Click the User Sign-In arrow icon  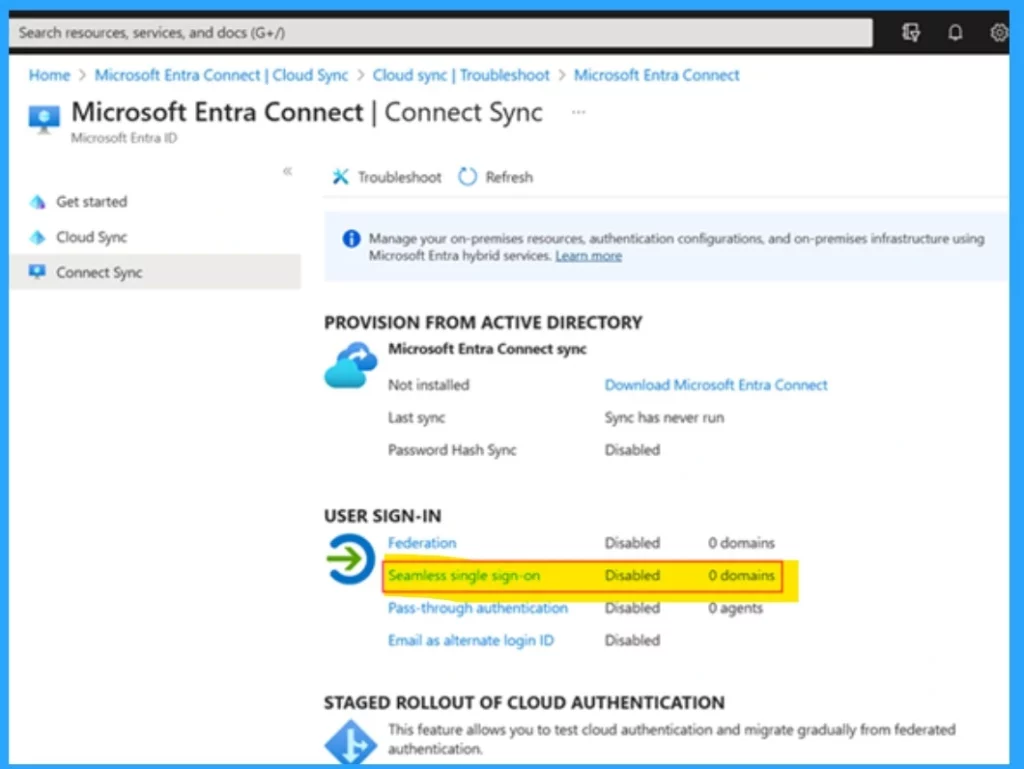click(350, 559)
